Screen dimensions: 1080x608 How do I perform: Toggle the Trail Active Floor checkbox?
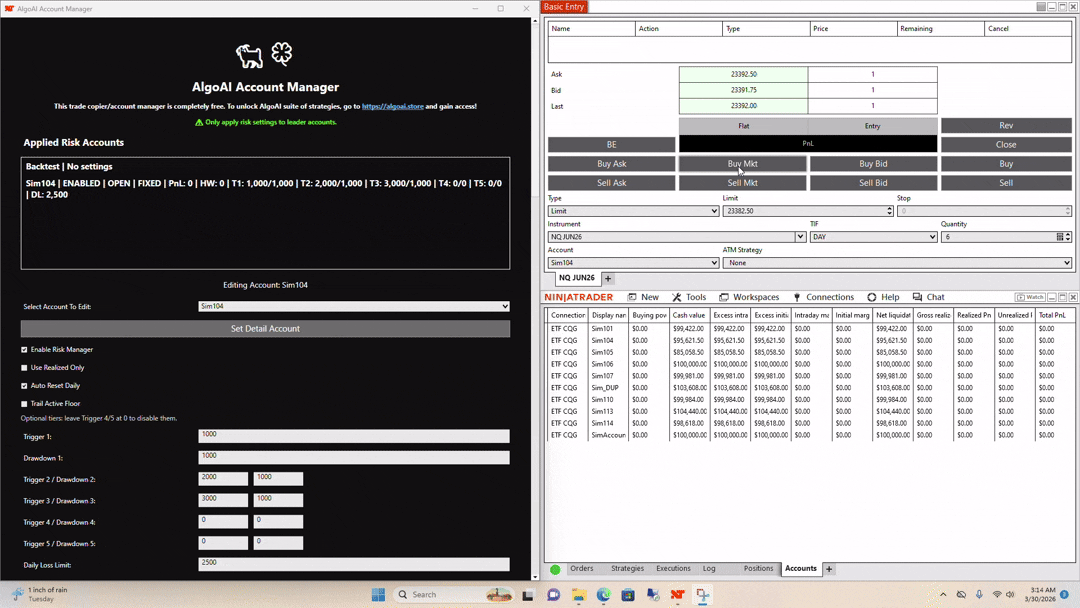(24, 403)
